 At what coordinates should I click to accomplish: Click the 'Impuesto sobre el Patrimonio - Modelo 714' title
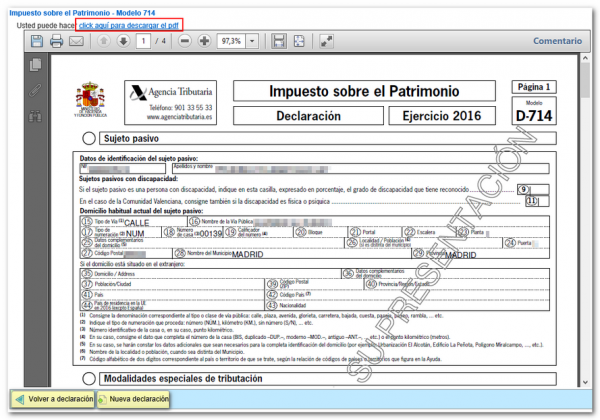82,13
